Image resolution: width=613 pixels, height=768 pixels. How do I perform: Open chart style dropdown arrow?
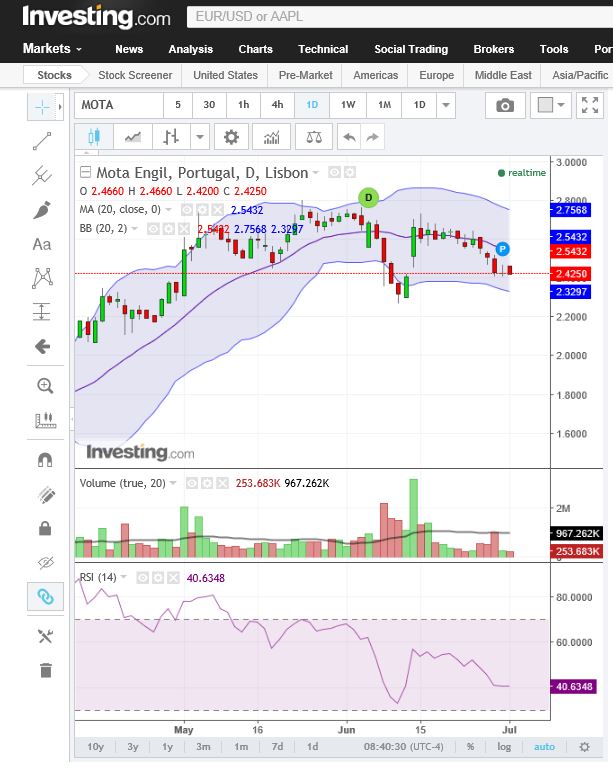point(200,137)
